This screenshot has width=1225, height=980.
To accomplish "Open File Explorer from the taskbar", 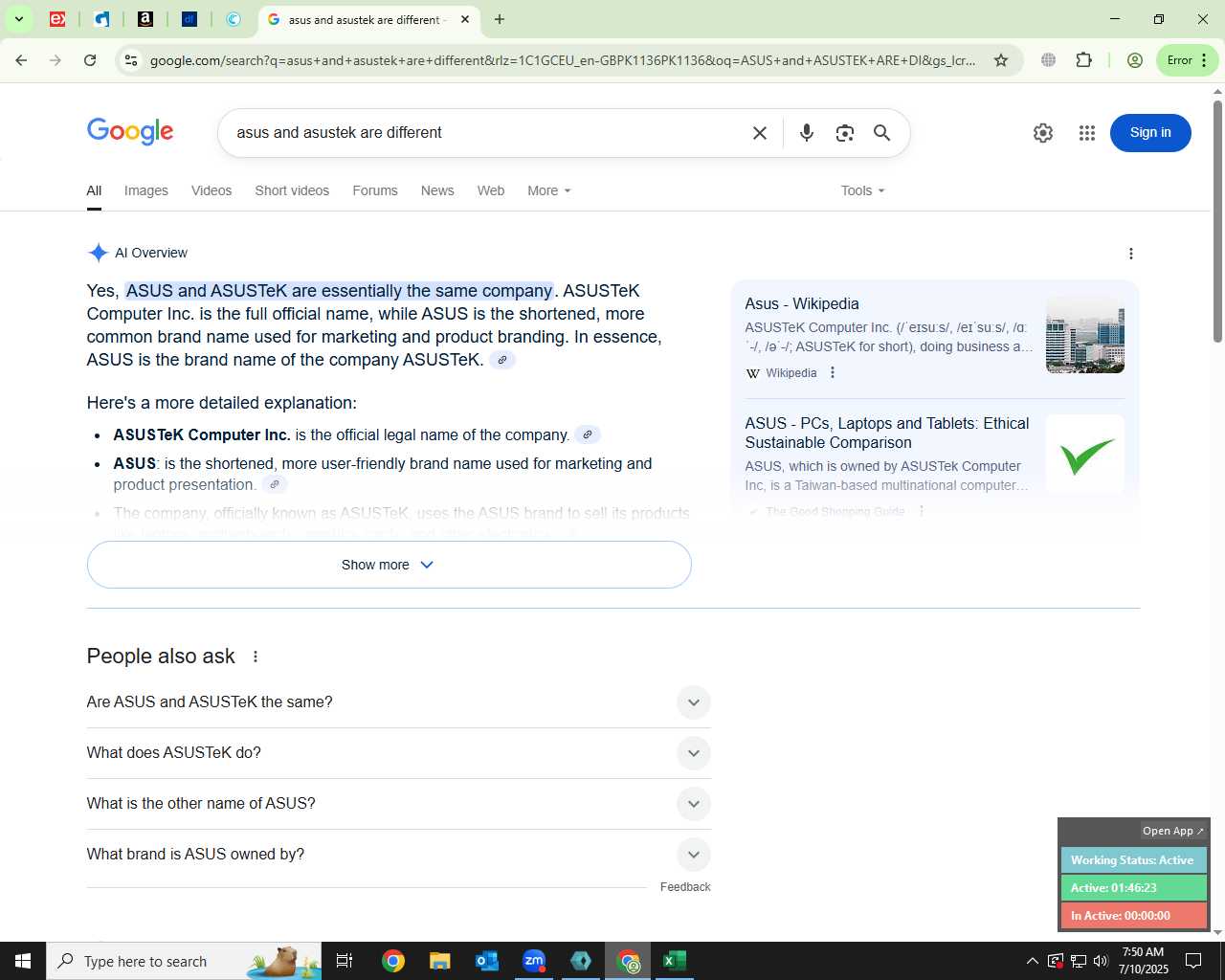I will [x=439, y=961].
